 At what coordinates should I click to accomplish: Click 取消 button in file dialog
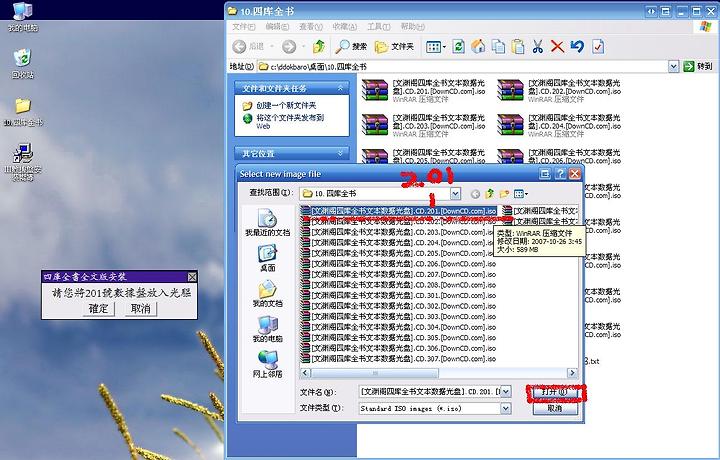555,408
